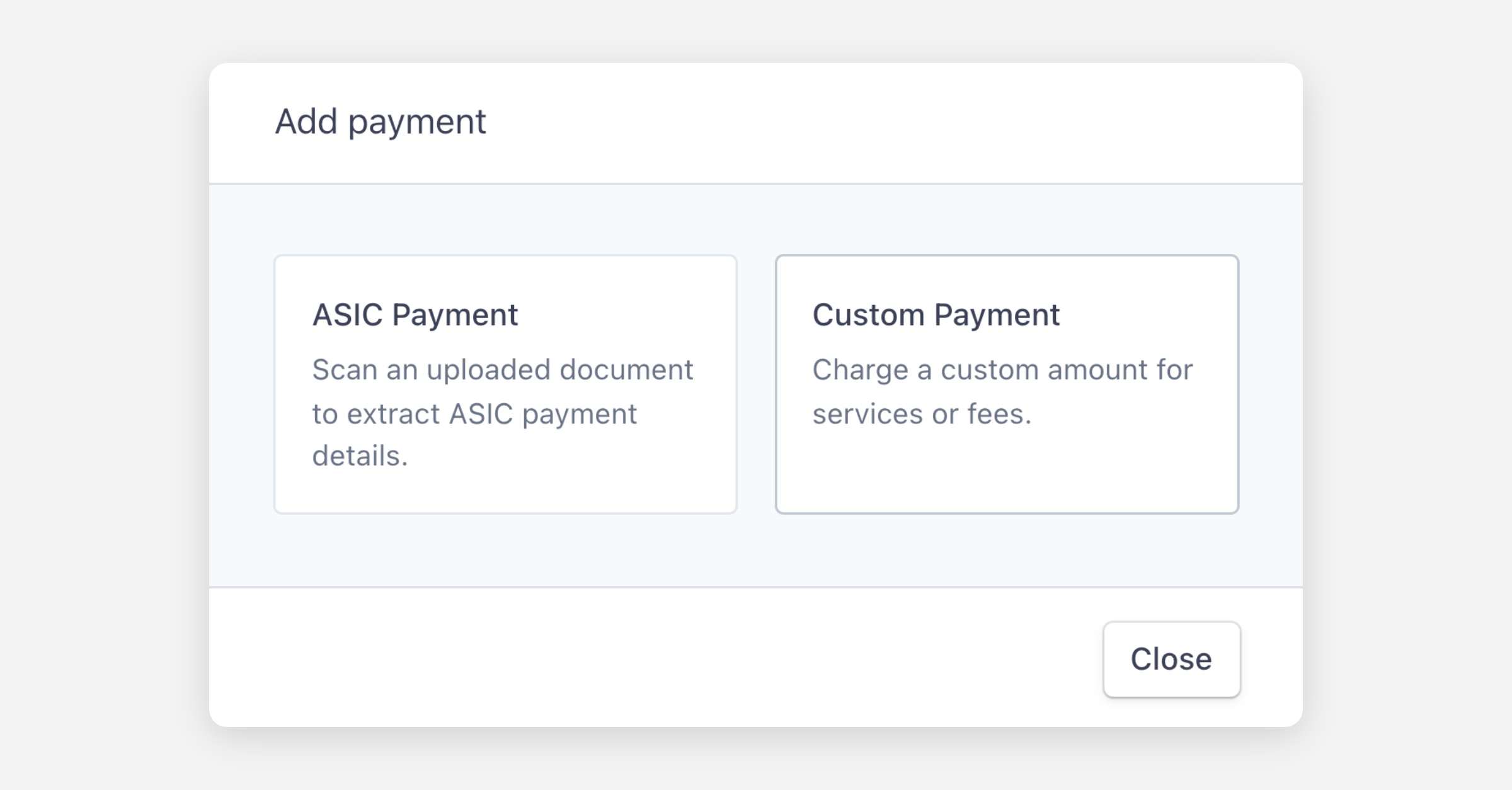This screenshot has height=790, width=1512.
Task: Click the word "Custom" in the card heading
Action: click(x=868, y=314)
